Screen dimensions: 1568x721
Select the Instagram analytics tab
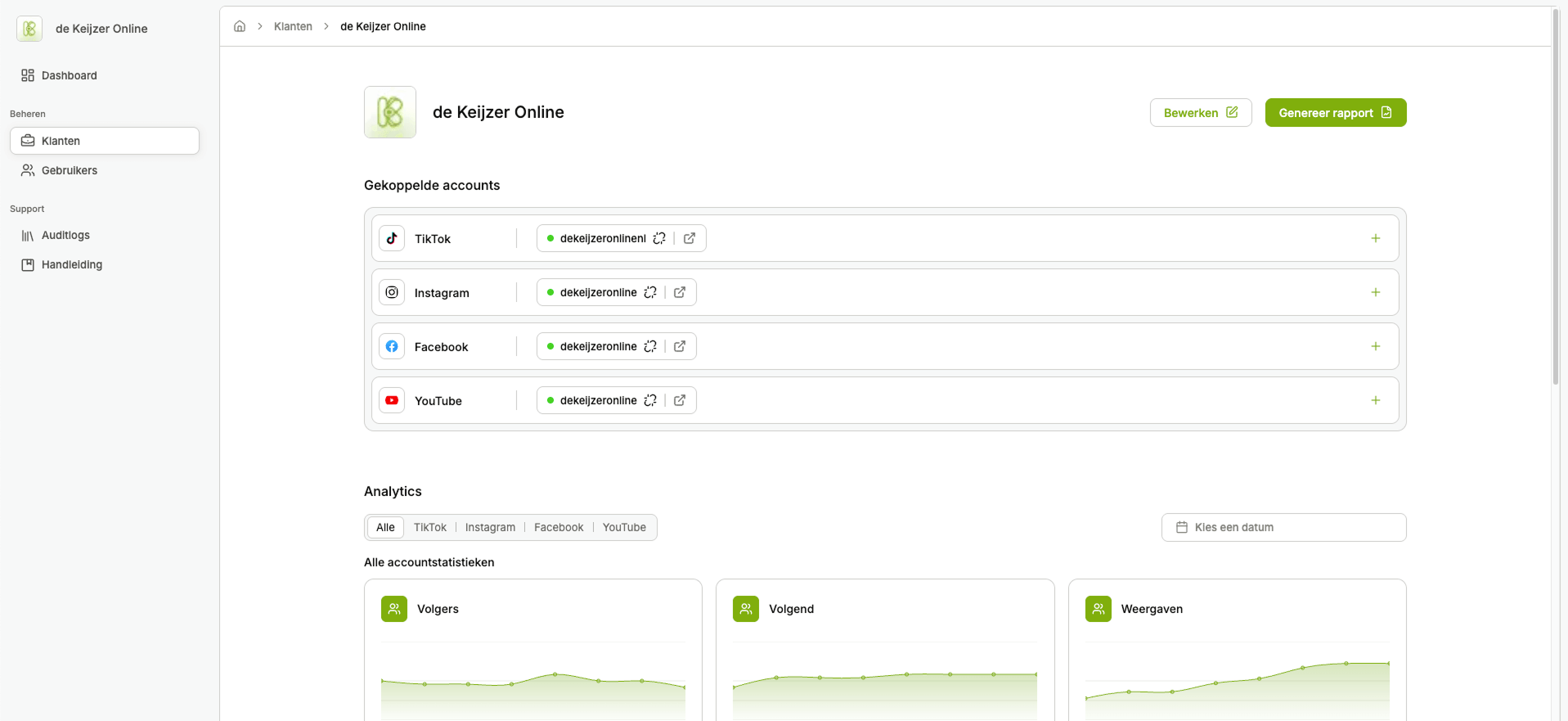click(490, 527)
